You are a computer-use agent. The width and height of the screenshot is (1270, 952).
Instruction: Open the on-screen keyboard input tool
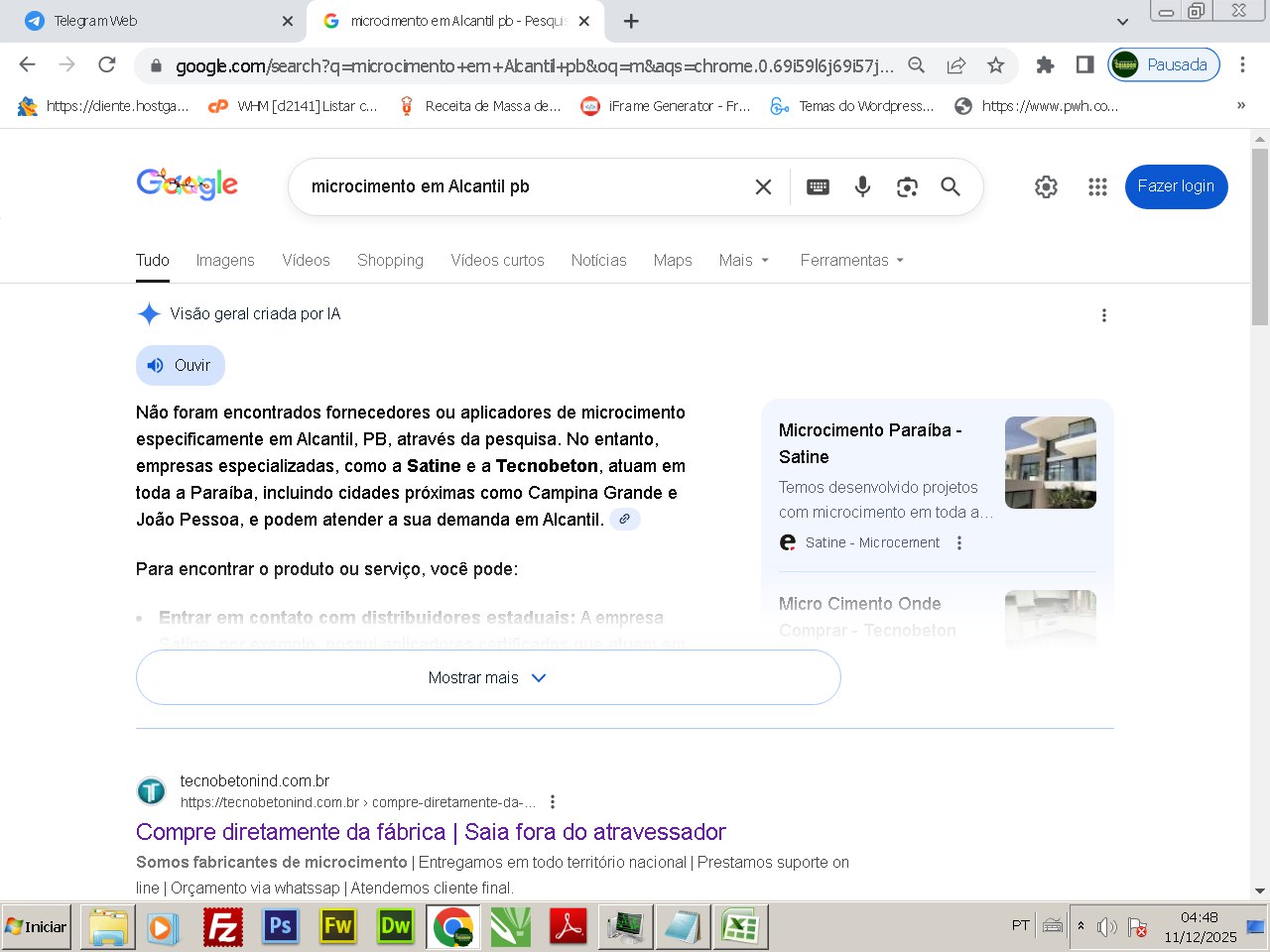click(x=818, y=186)
